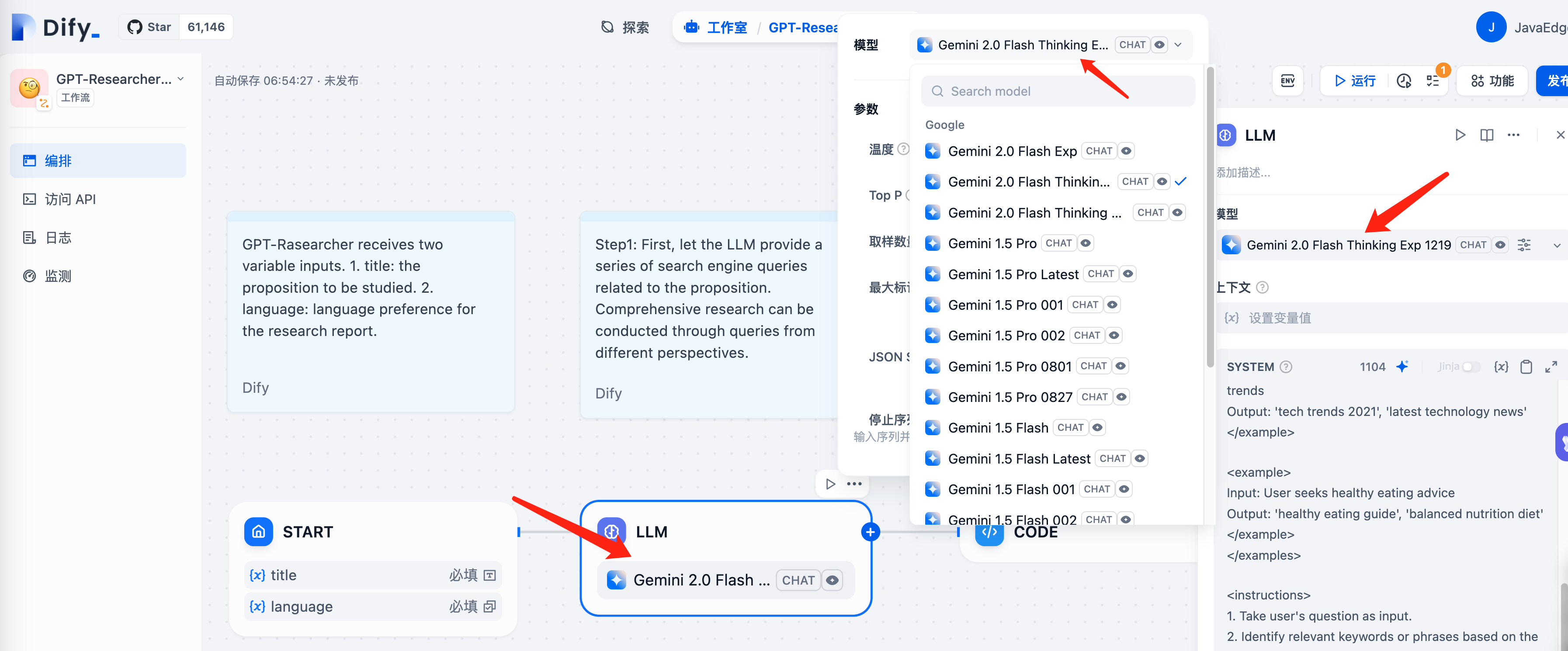Copy the SYSTEM prompt with the clipboard icon
Viewport: 1568px width, 651px height.
(1526, 367)
